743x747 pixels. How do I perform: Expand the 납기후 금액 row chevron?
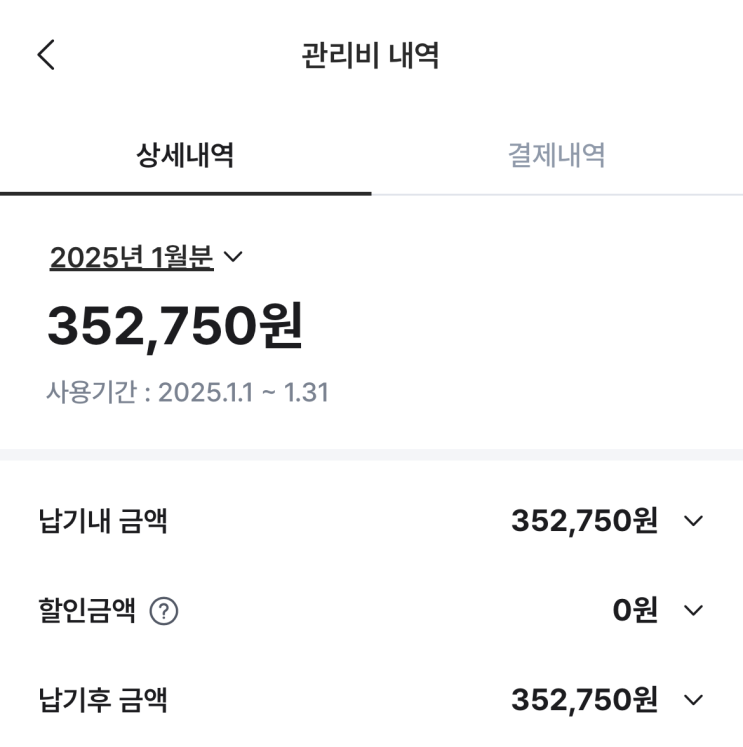[x=694, y=701]
